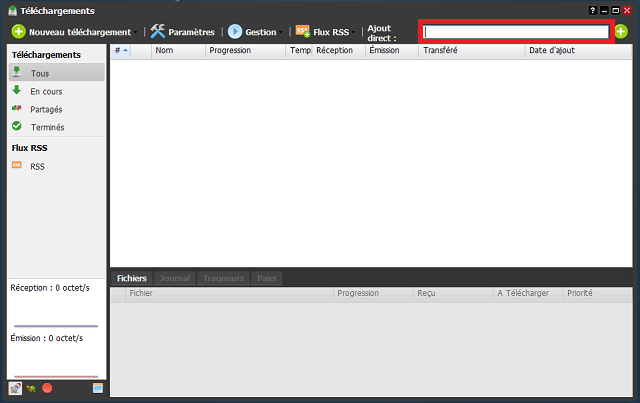Click the Temps column header

tap(299, 51)
